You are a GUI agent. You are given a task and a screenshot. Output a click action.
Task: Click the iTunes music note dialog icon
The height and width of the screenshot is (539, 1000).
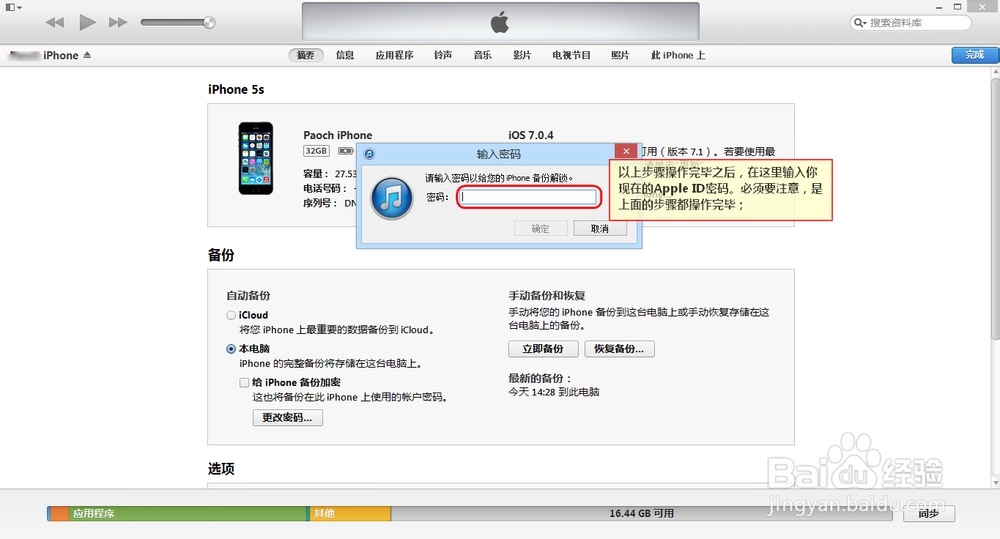point(392,198)
